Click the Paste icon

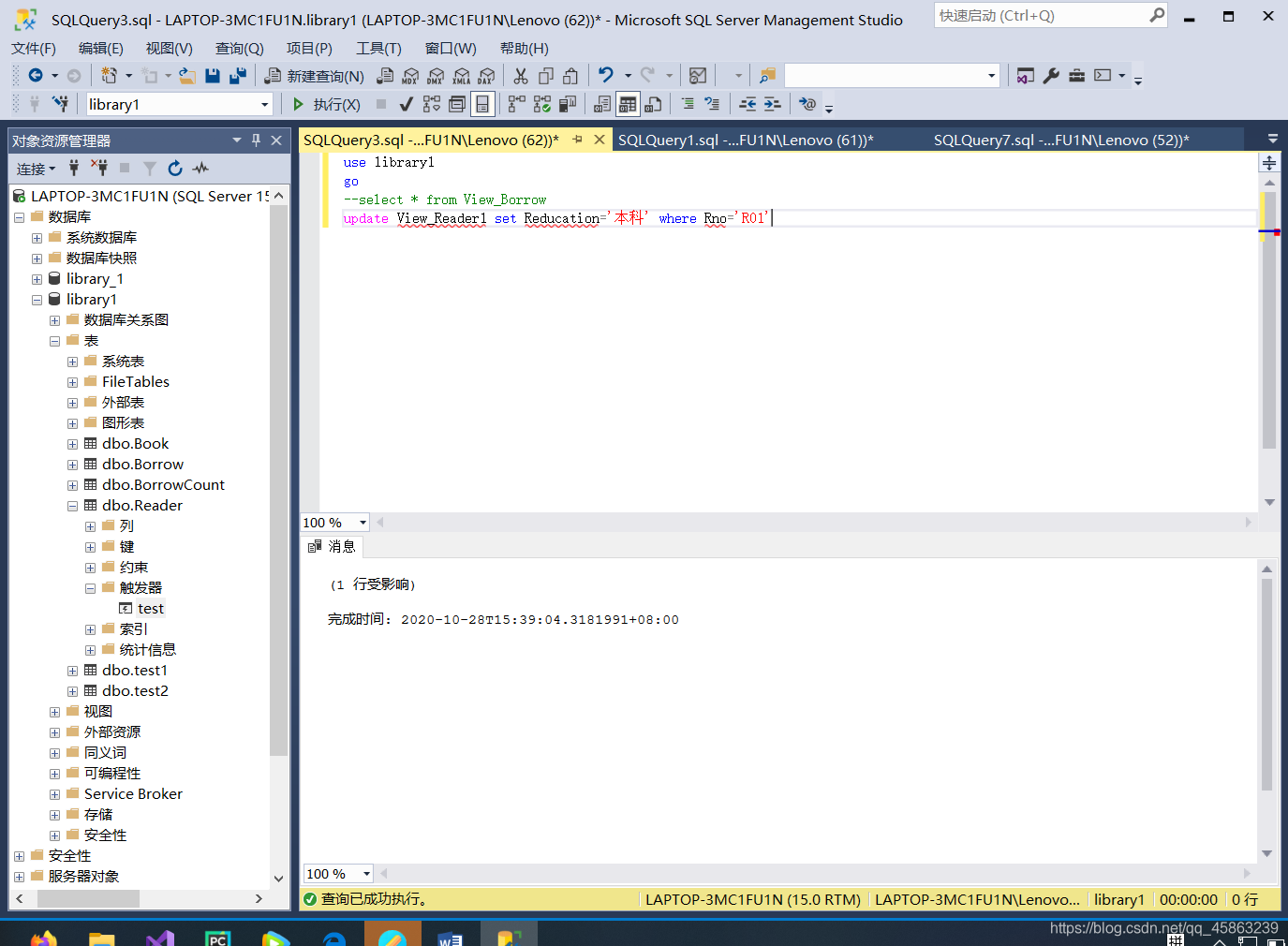pos(570,76)
